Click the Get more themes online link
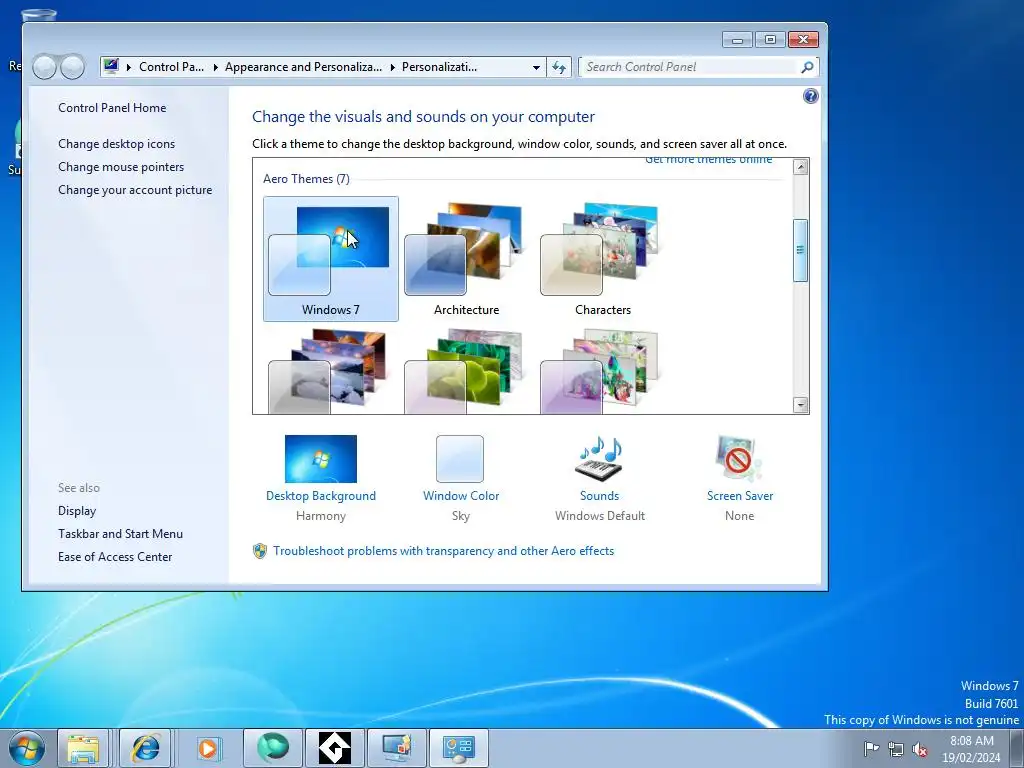This screenshot has width=1024, height=768. [x=708, y=160]
